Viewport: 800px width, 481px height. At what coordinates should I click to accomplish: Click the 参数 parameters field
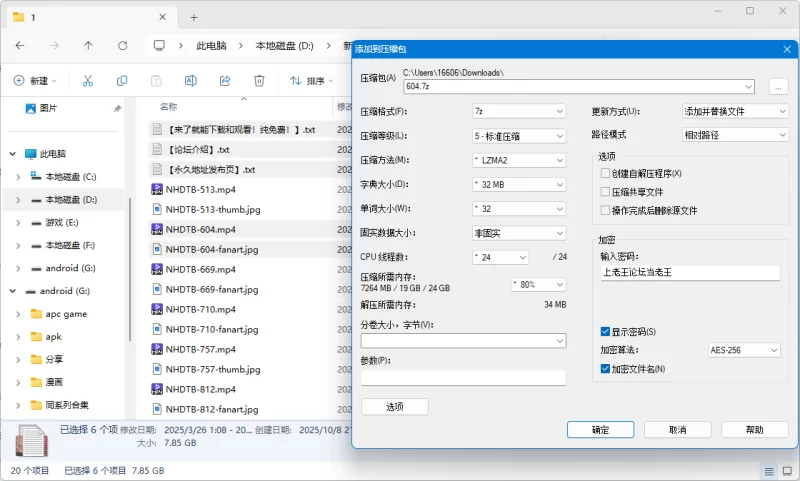click(463, 377)
